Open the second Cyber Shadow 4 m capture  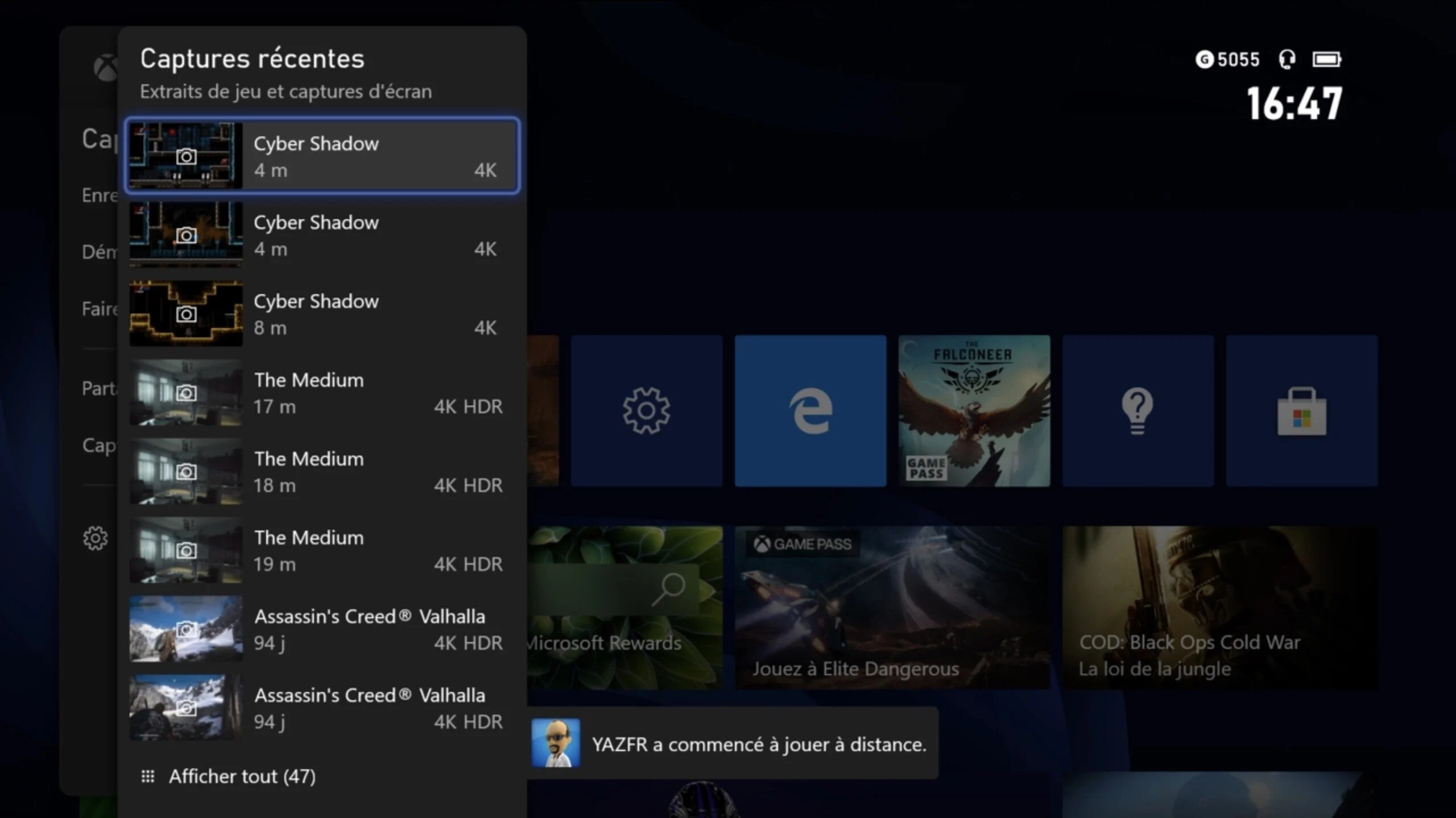pyautogui.click(x=322, y=235)
